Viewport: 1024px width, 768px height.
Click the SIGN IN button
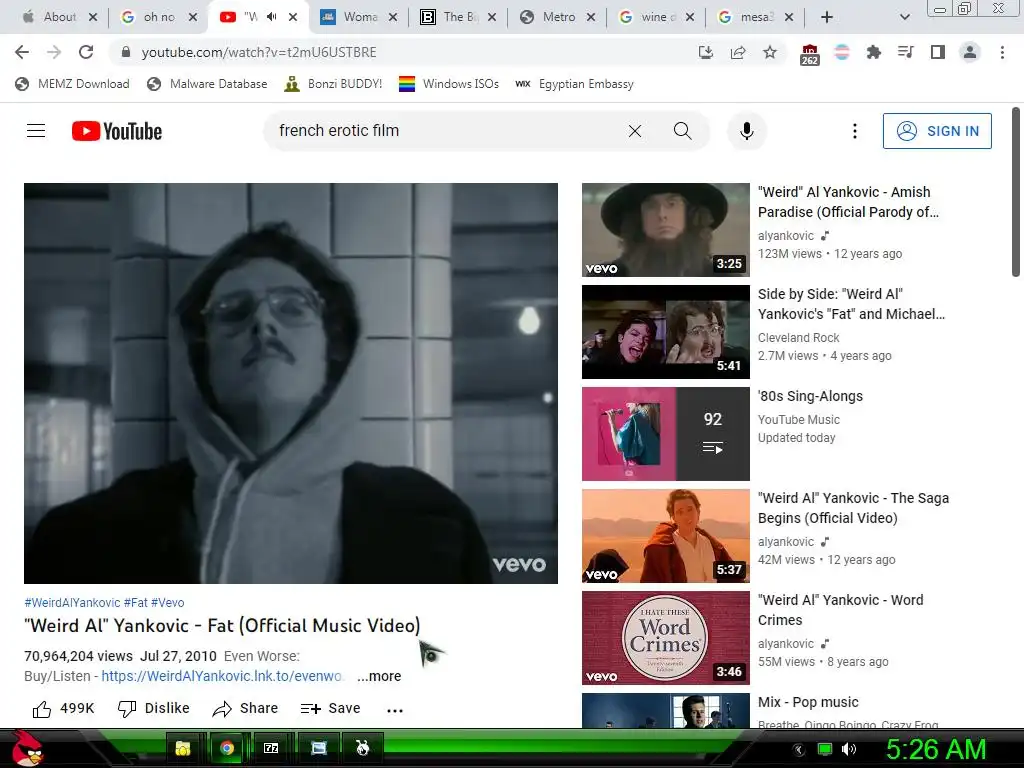click(937, 131)
